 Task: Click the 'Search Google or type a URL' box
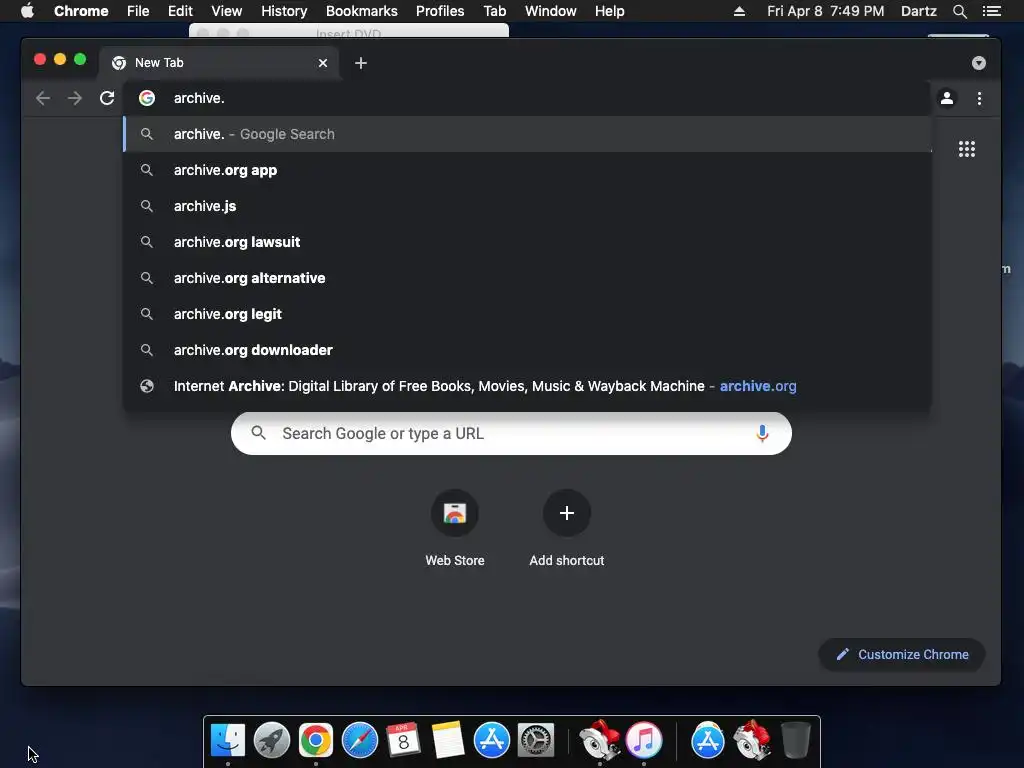tap(511, 434)
